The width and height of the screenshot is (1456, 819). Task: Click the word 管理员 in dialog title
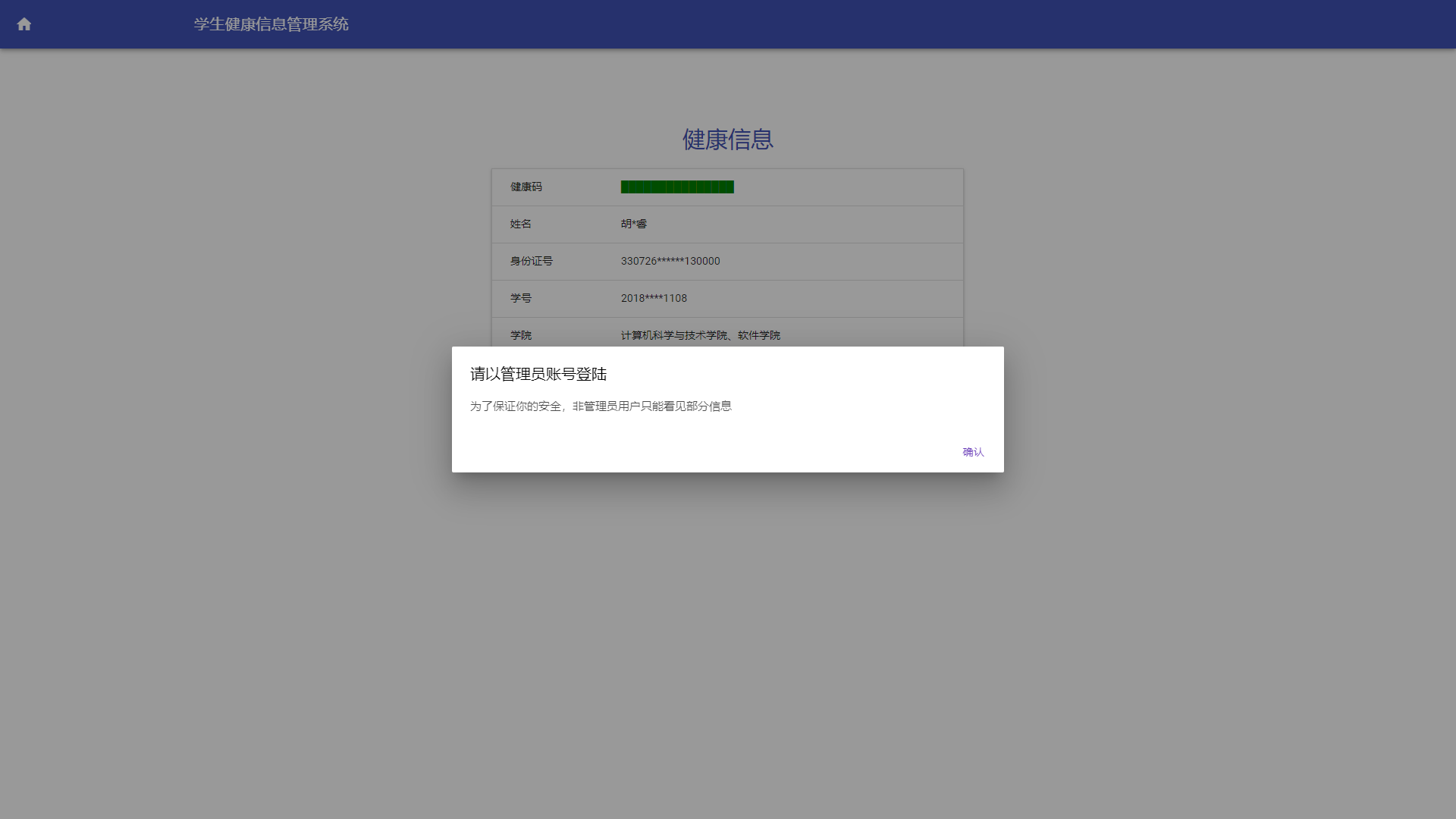[523, 374]
